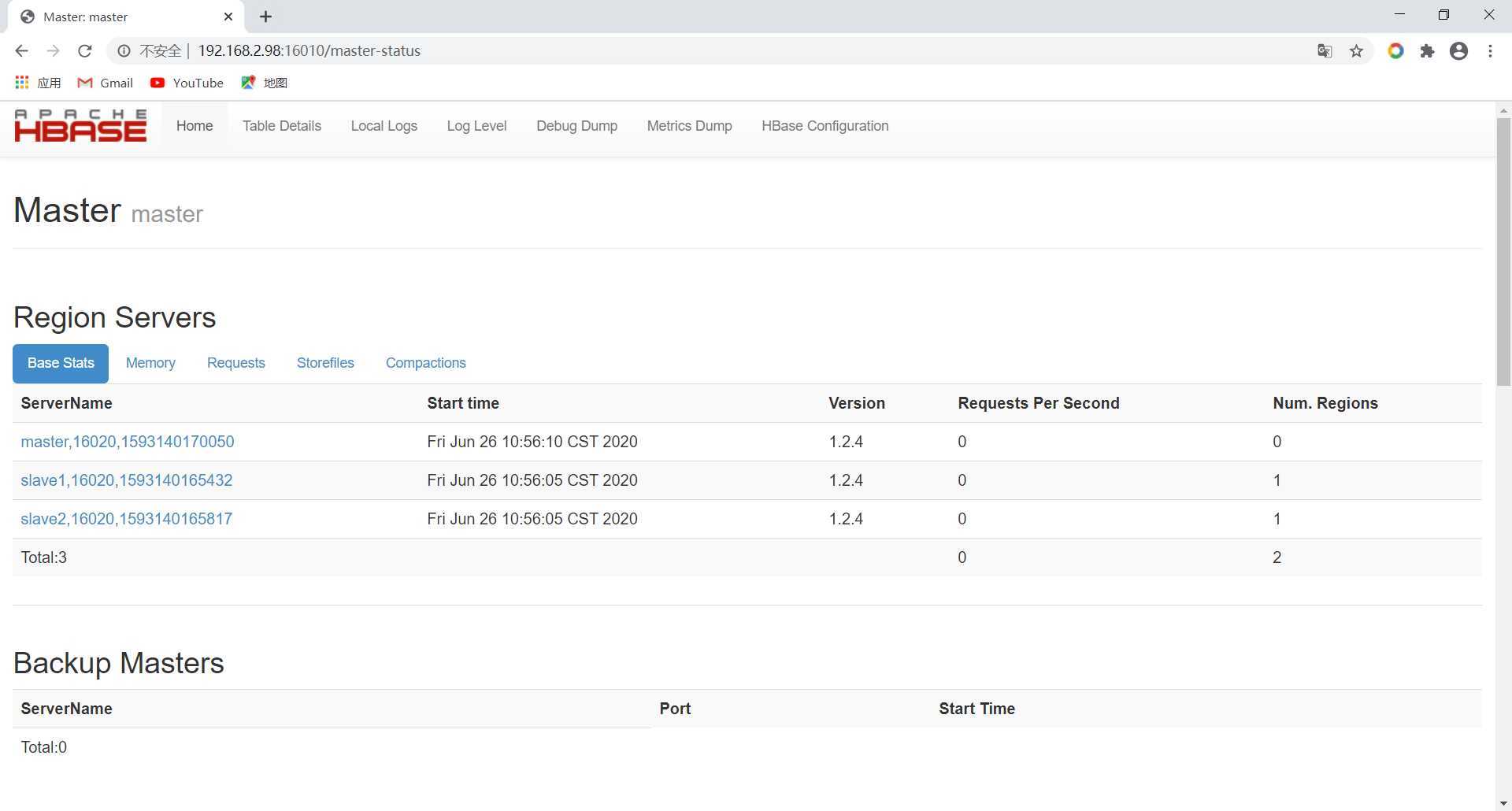This screenshot has width=1512, height=811.
Task: Click the Backup Masters ServerName header
Action: tap(67, 709)
